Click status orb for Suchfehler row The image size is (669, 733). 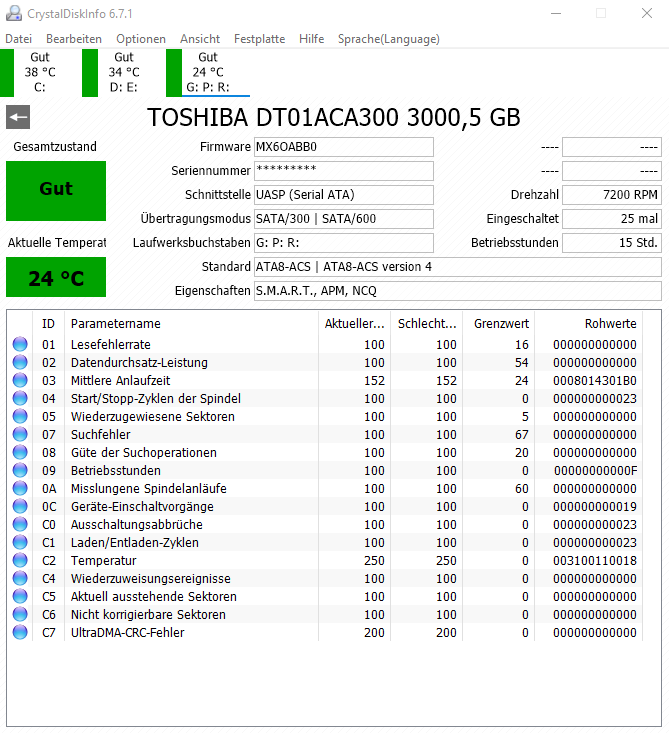click(20, 434)
